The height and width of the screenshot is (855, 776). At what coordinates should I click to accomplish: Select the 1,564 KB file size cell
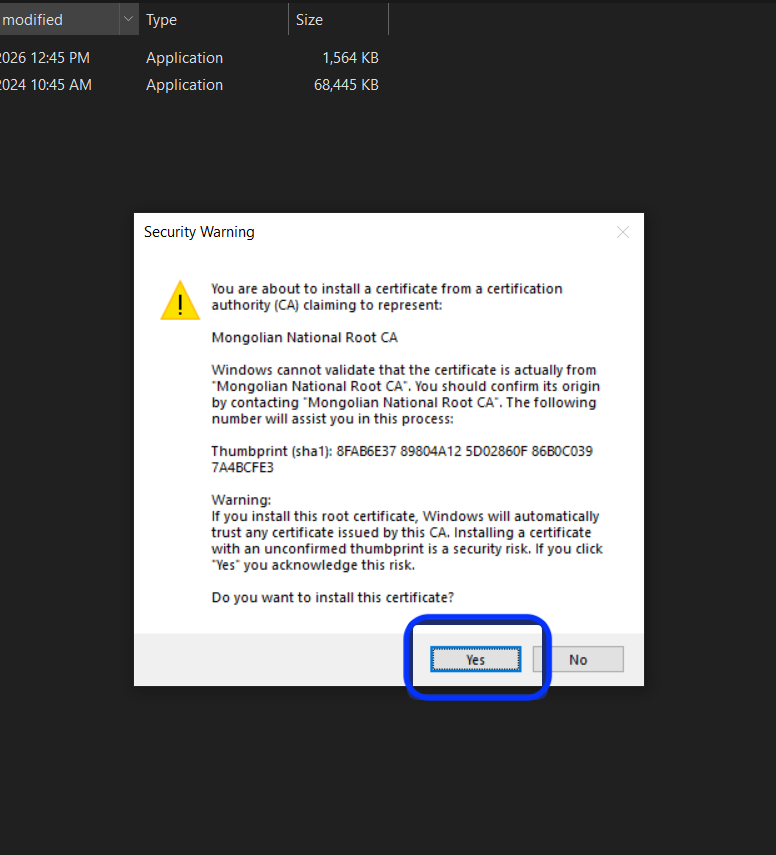(x=350, y=58)
